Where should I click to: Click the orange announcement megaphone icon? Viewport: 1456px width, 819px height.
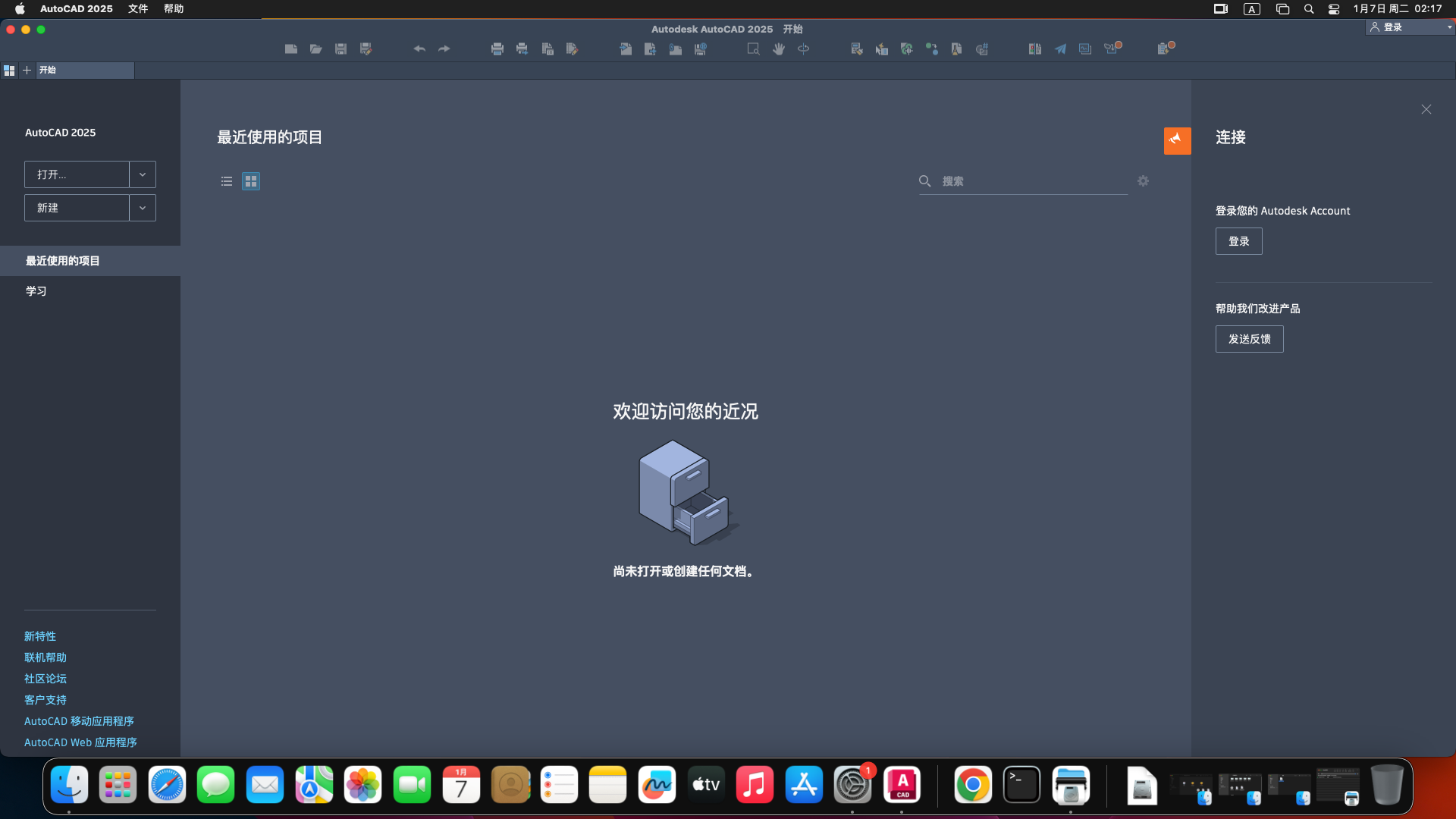point(1177,140)
